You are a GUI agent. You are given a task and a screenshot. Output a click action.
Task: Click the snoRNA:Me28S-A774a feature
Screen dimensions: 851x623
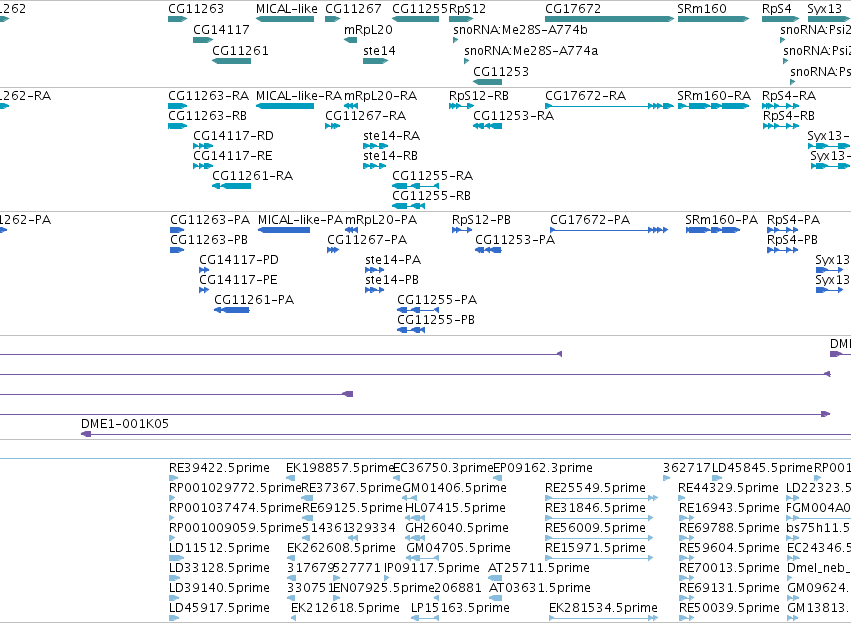coord(467,61)
